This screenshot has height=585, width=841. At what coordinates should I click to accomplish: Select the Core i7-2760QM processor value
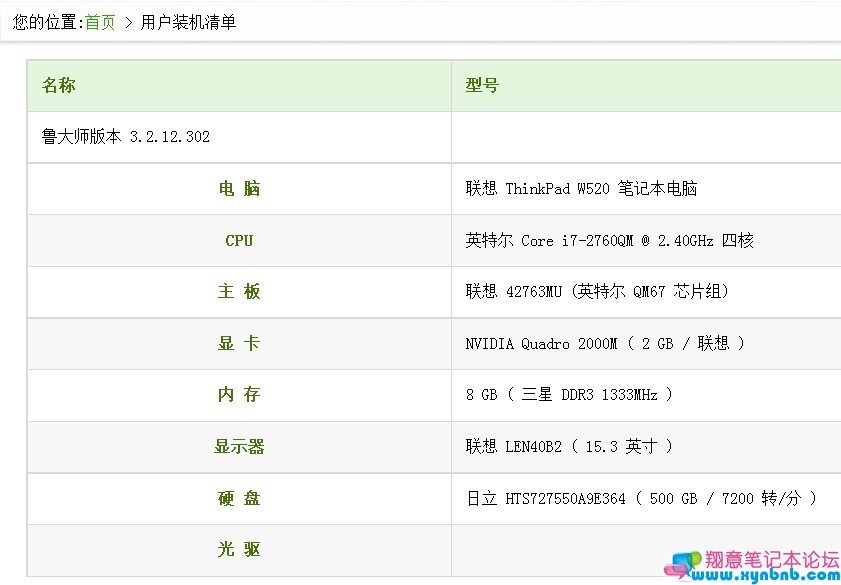610,240
